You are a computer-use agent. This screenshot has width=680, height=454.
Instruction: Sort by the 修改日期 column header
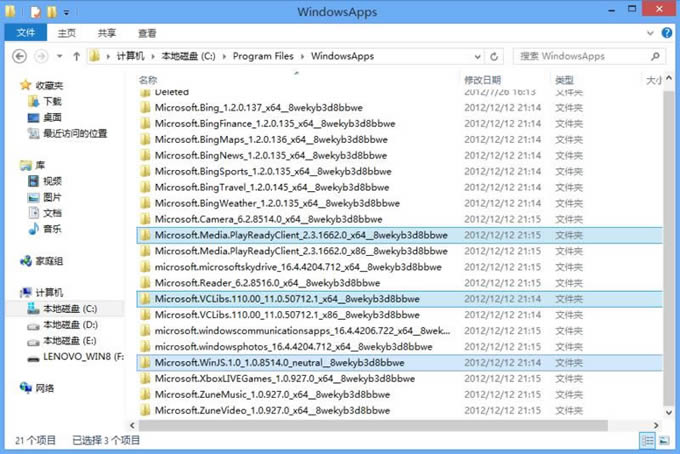point(482,80)
